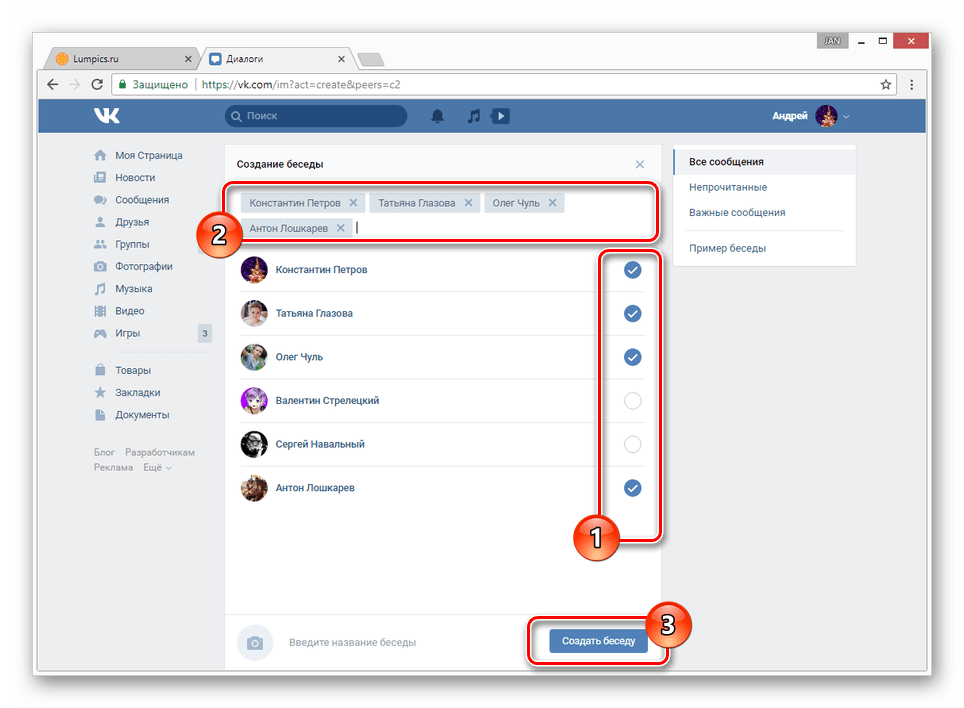The width and height of the screenshot is (964, 708).
Task: Click the Создать беседу button
Action: click(598, 641)
